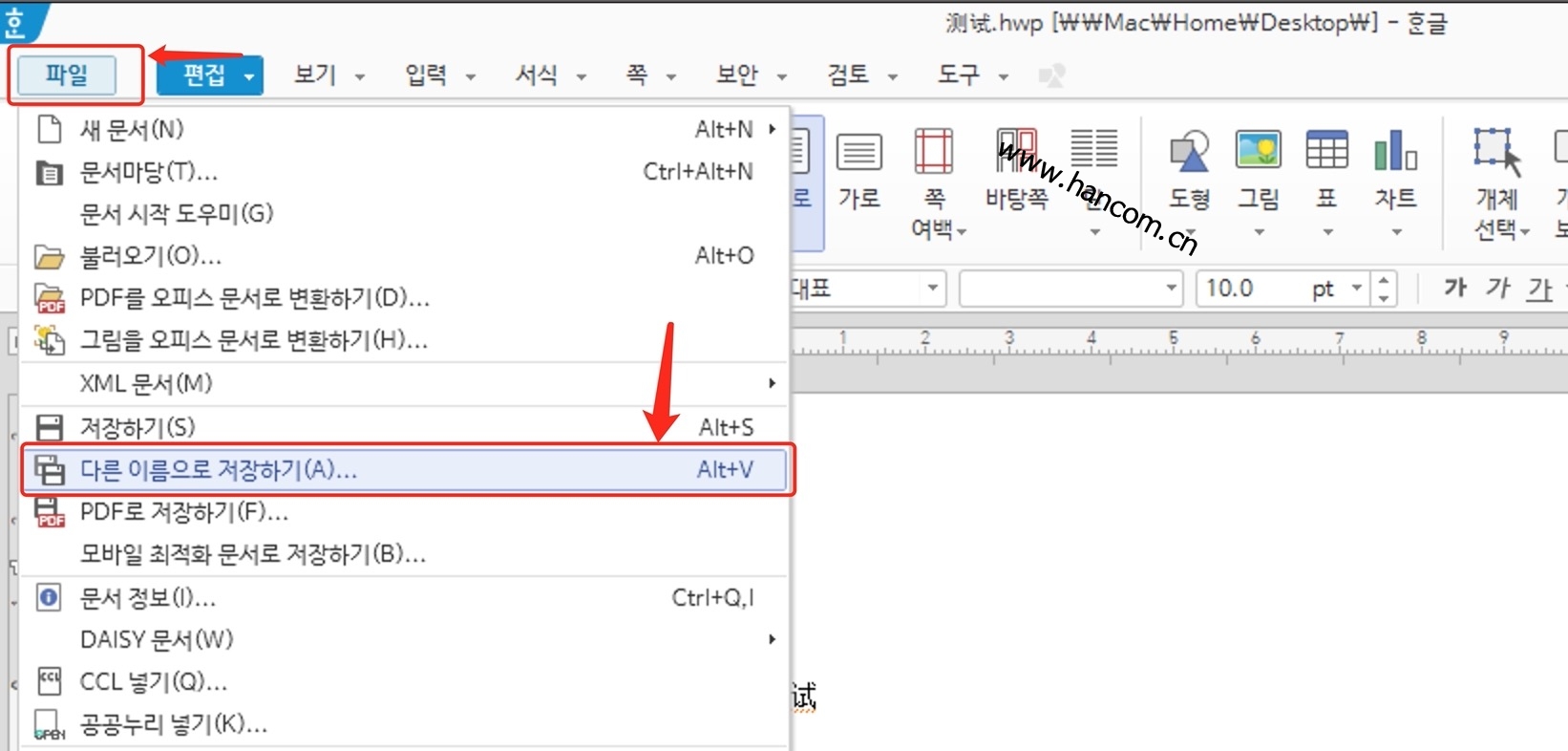This screenshot has height=751, width=1568.
Task: Expand the 새 문서 submenu arrow
Action: (772, 128)
